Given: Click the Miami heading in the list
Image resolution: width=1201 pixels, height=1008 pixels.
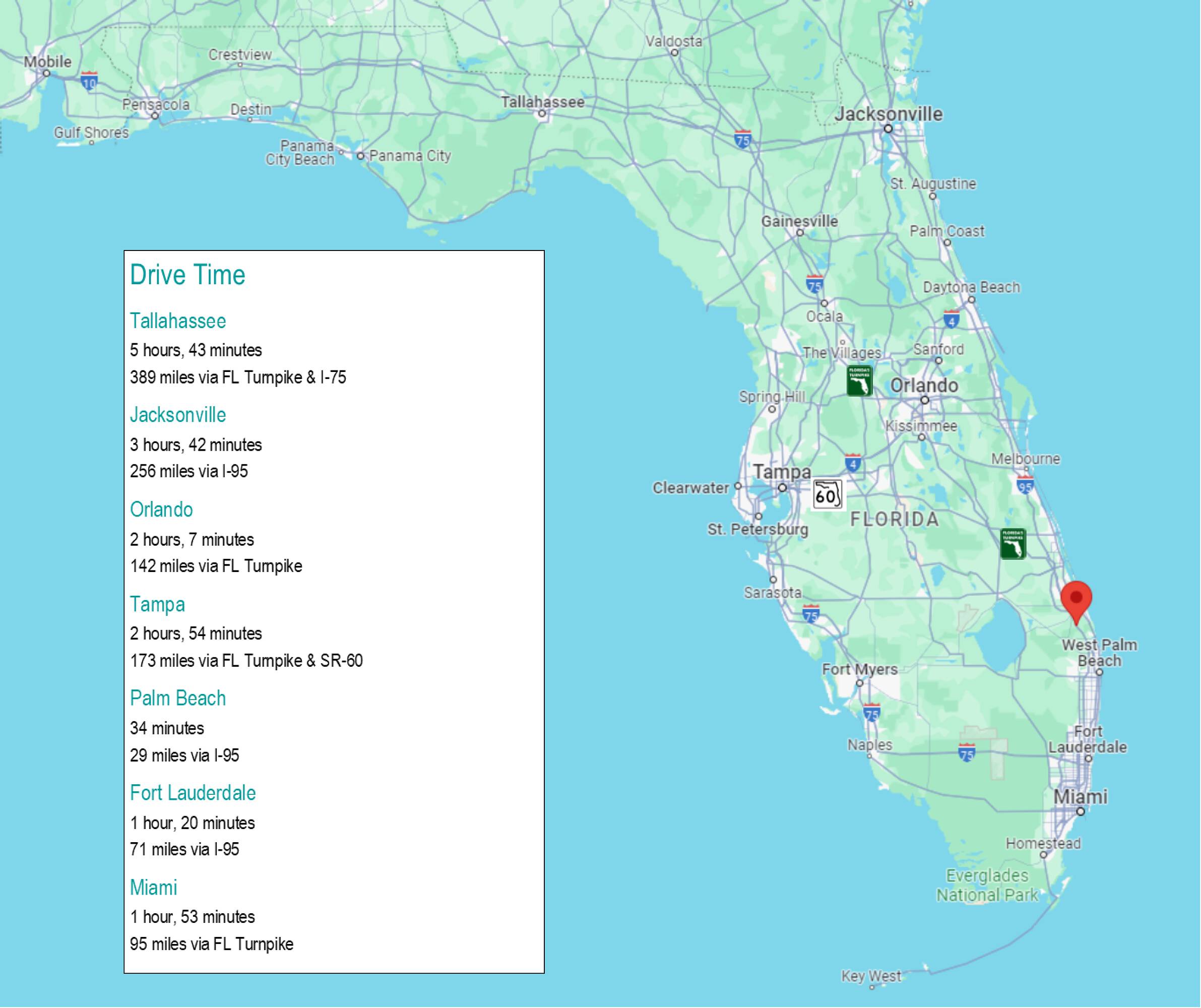Looking at the screenshot, I should tap(153, 887).
